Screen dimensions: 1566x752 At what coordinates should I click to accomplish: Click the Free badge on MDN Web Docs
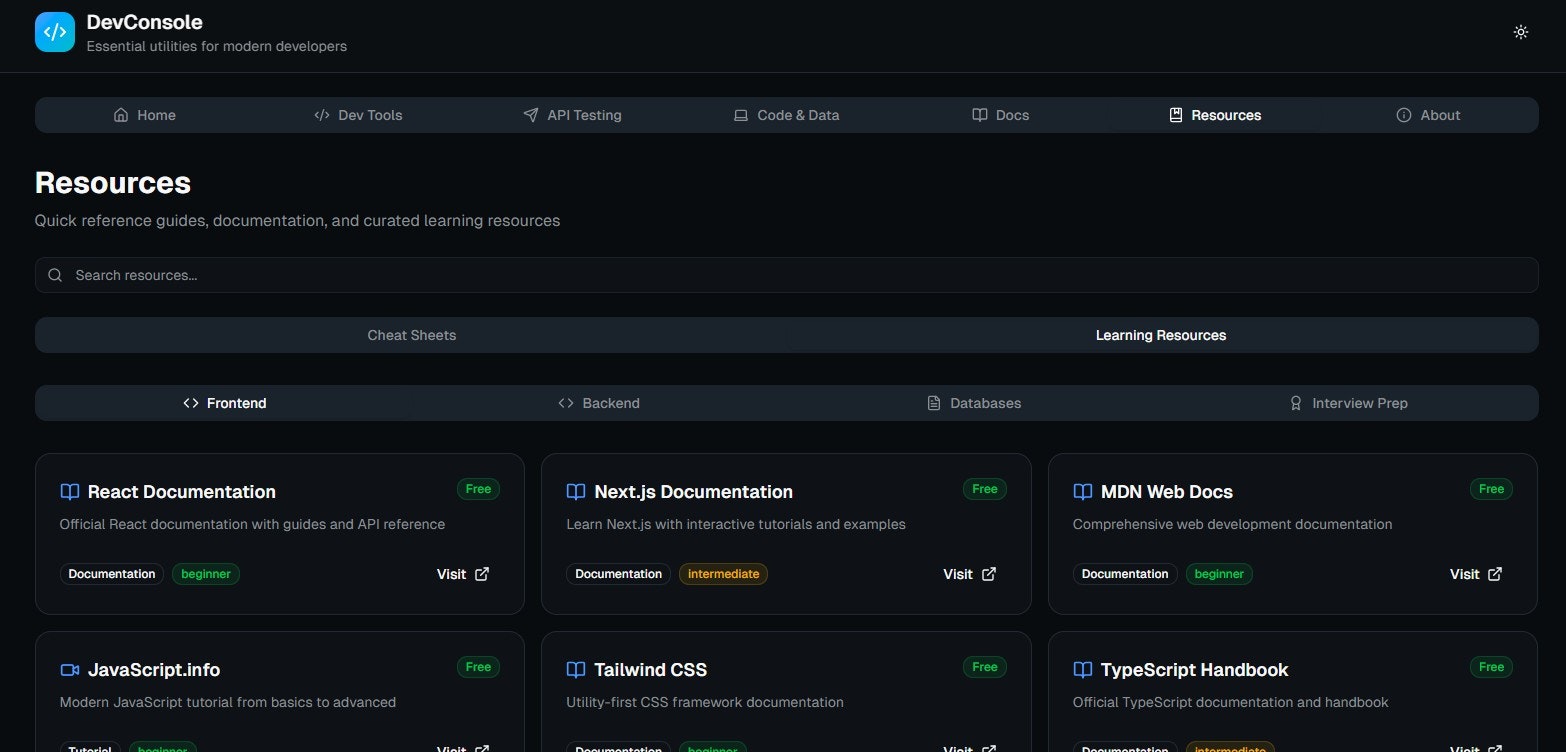pos(1491,489)
